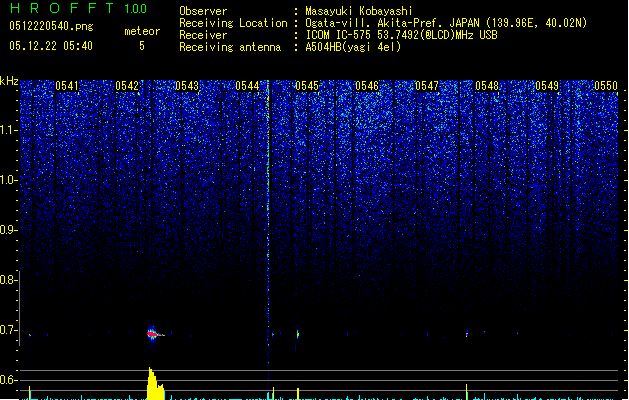Viewport: 629px width, 400px height.
Task: Click the 0544 time marker
Action: [x=247, y=86]
